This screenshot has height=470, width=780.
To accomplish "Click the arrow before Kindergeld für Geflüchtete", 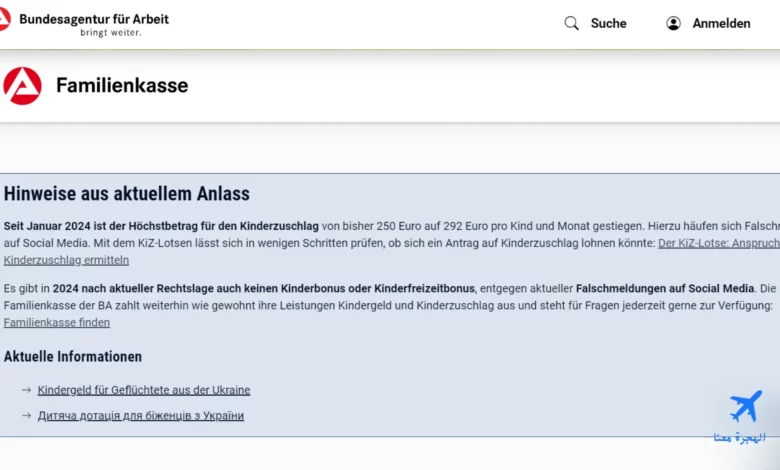I will [26, 390].
